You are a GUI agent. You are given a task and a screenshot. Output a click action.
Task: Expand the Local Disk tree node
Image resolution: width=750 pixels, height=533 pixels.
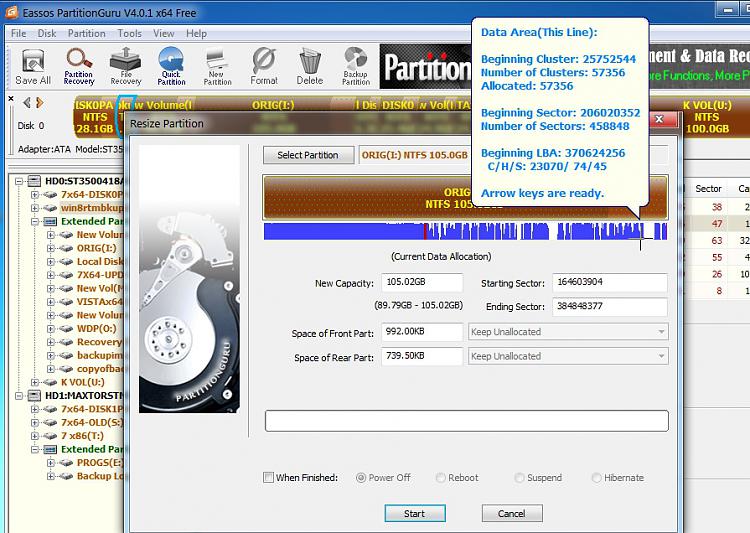pos(51,262)
